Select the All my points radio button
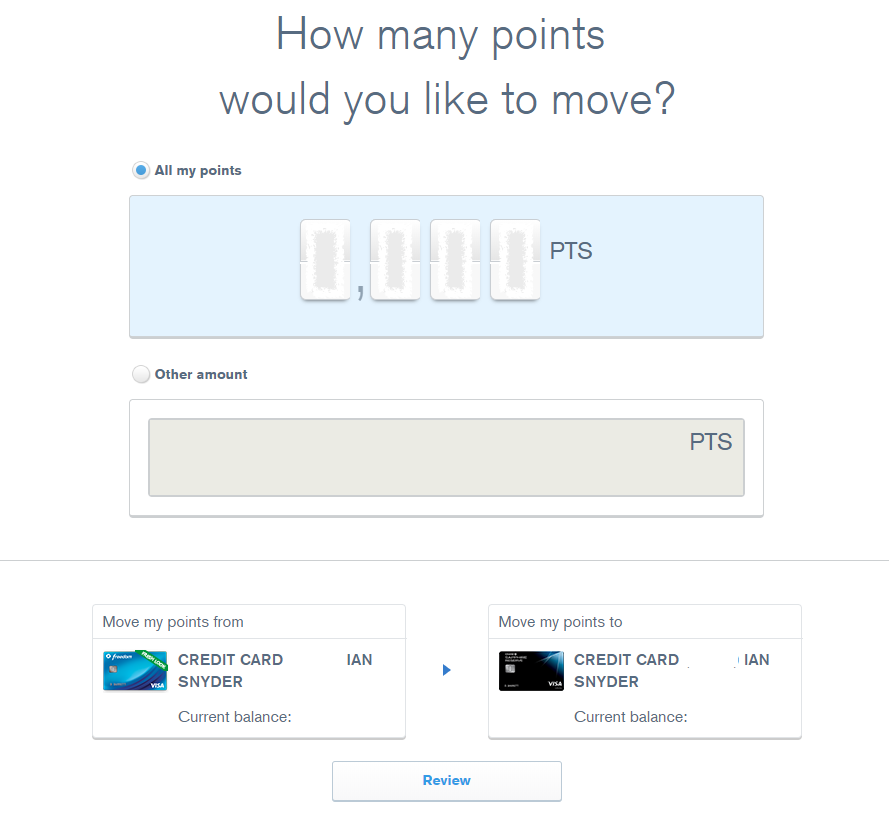 141,171
